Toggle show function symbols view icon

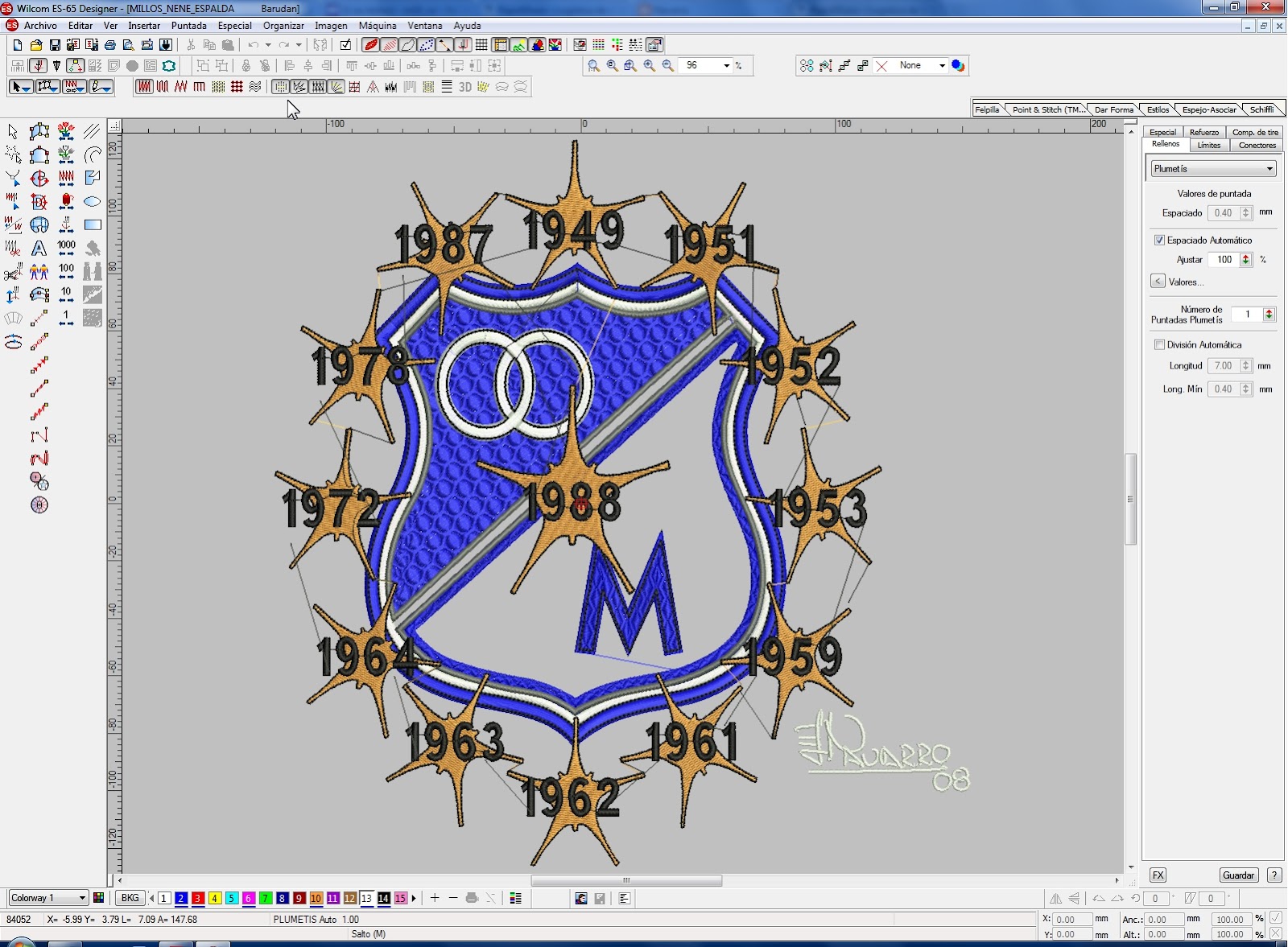point(463,45)
